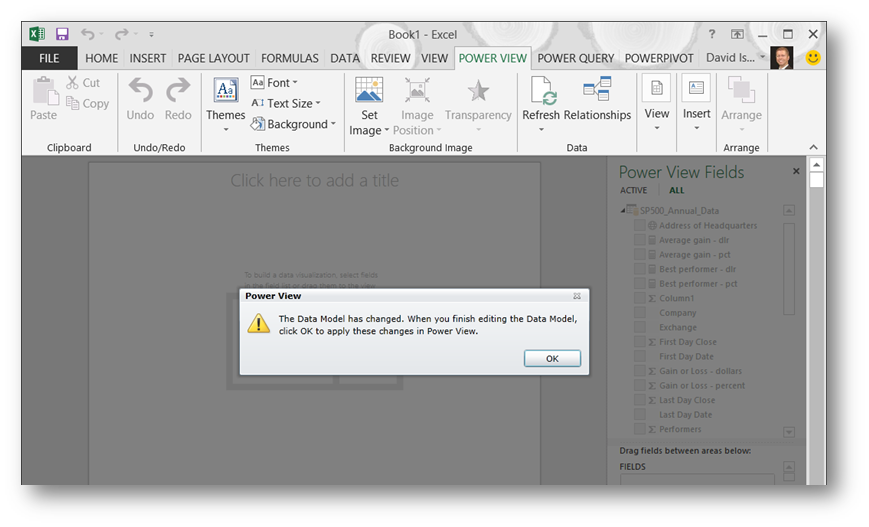Open the Insert group dropdown
Image resolution: width=869 pixels, height=527 pixels.
pos(697,104)
